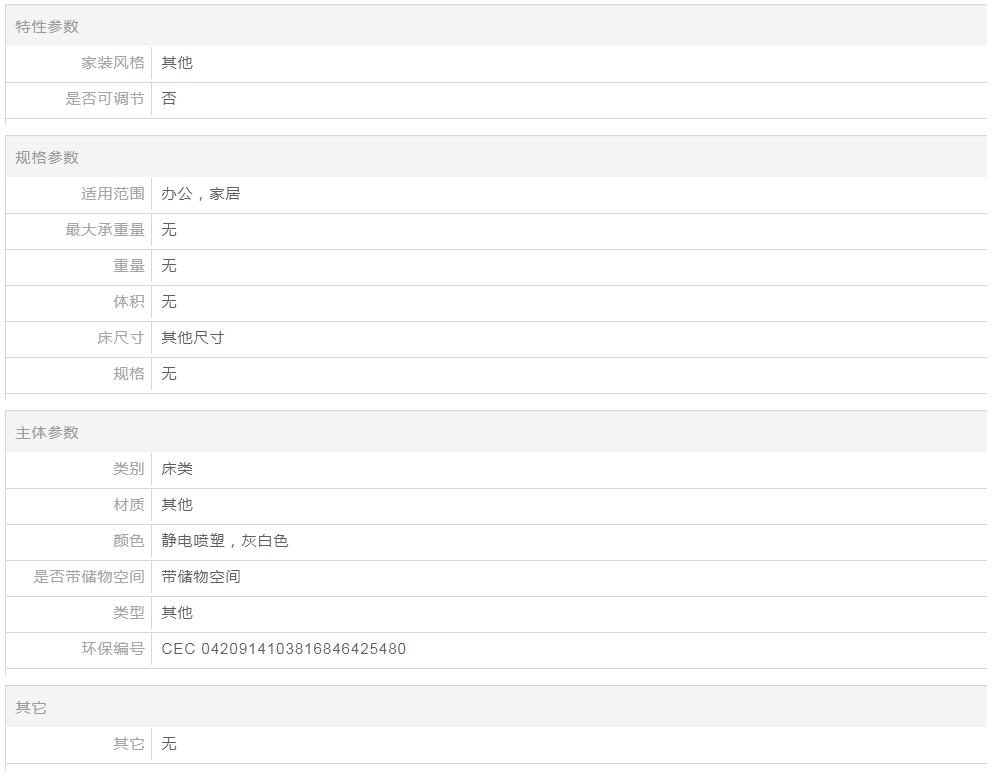Select the 家装风格 label
This screenshot has width=992, height=775.
(x=113, y=63)
